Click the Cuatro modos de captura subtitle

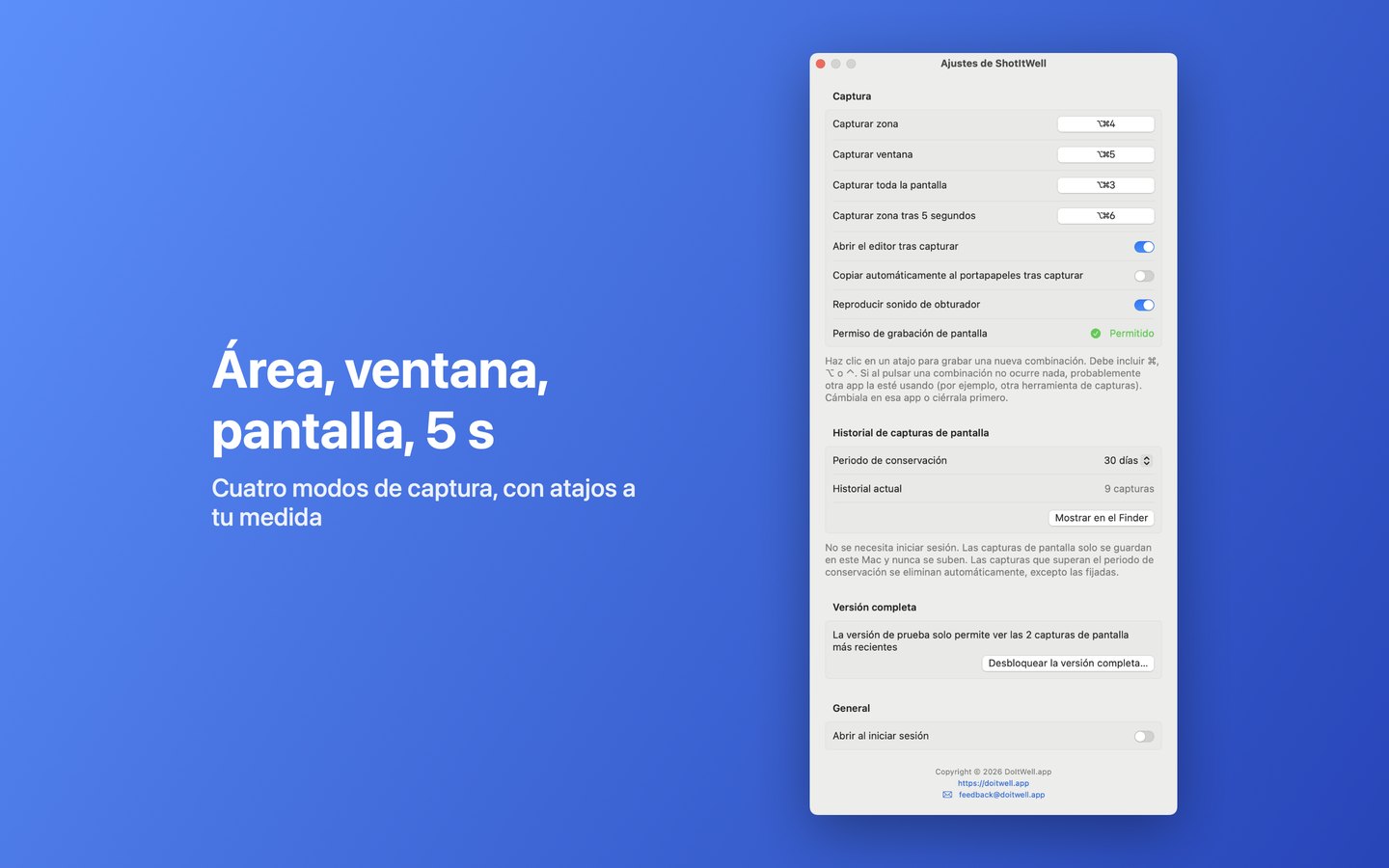tap(423, 502)
